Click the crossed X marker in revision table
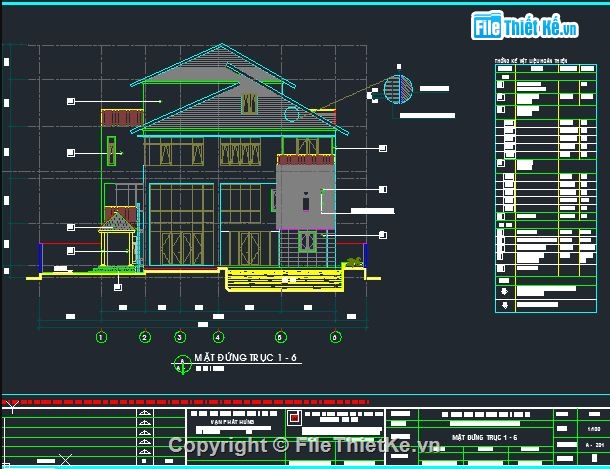Screen dimensions: 610x469 [65, 460]
